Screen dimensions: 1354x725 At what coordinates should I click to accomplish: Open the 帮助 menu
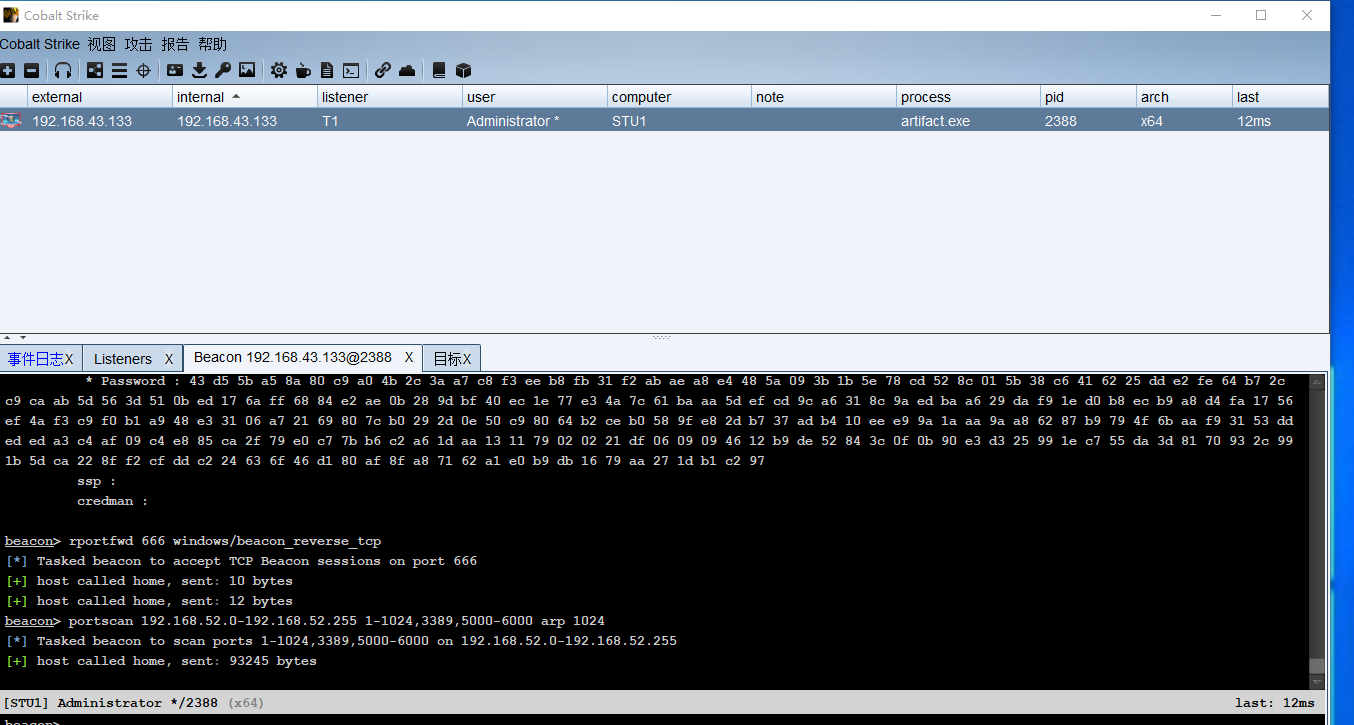point(212,44)
